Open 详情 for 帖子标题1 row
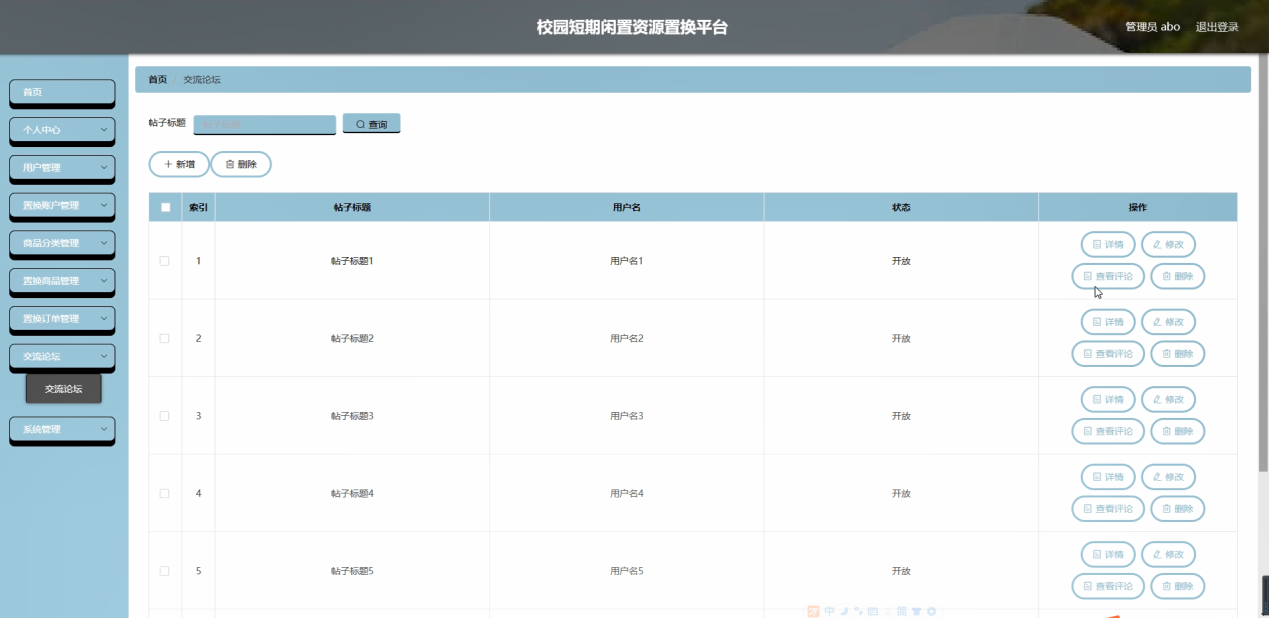Screen dimensions: 1269x618 [1108, 244]
